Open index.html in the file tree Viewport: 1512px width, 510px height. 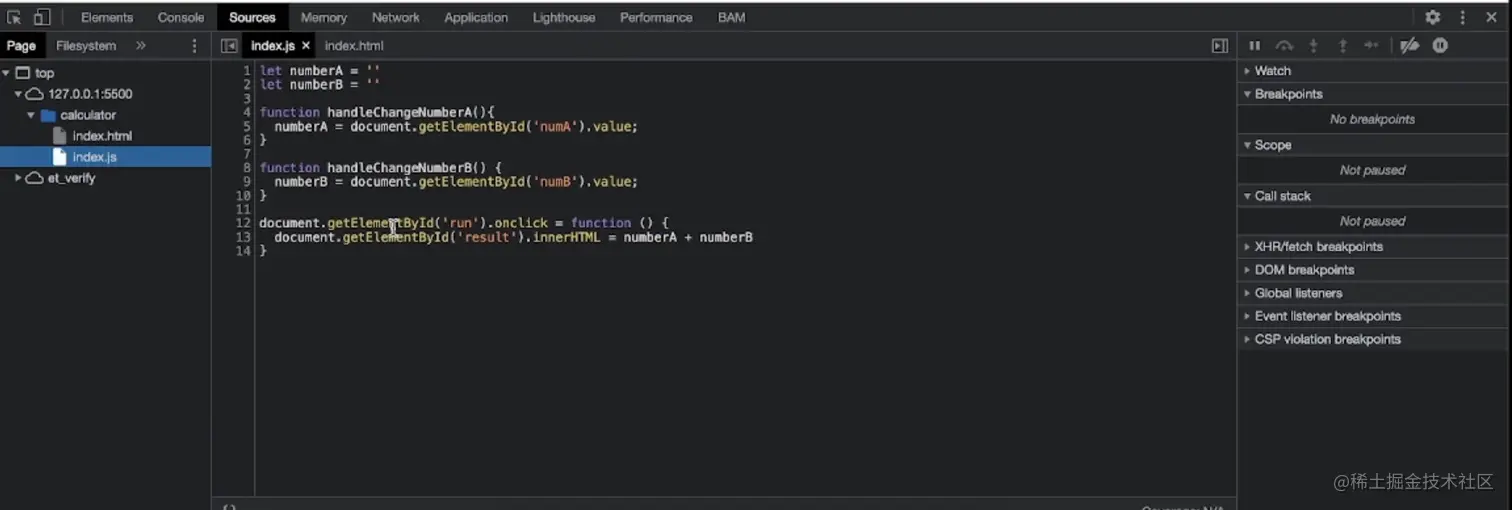pos(102,136)
